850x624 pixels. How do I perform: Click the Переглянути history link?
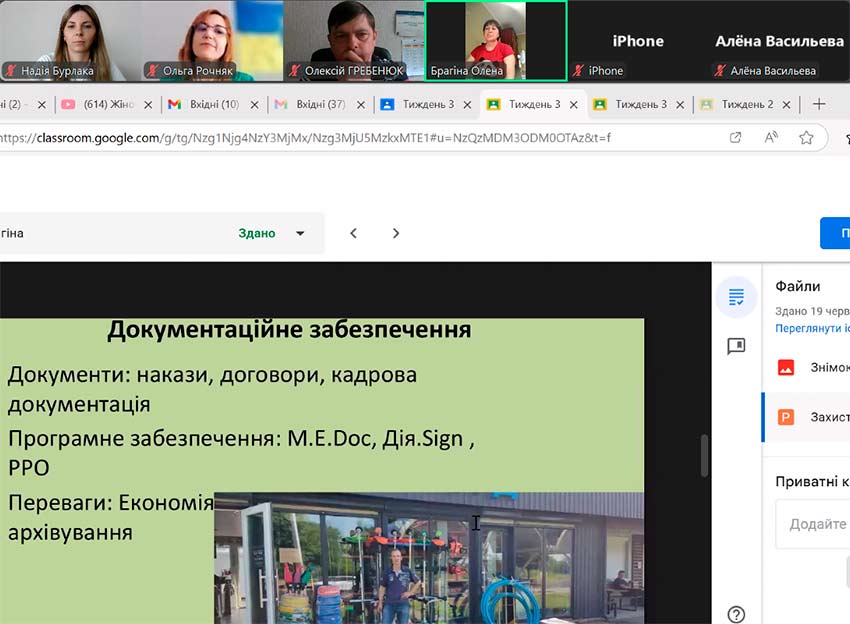tap(812, 328)
